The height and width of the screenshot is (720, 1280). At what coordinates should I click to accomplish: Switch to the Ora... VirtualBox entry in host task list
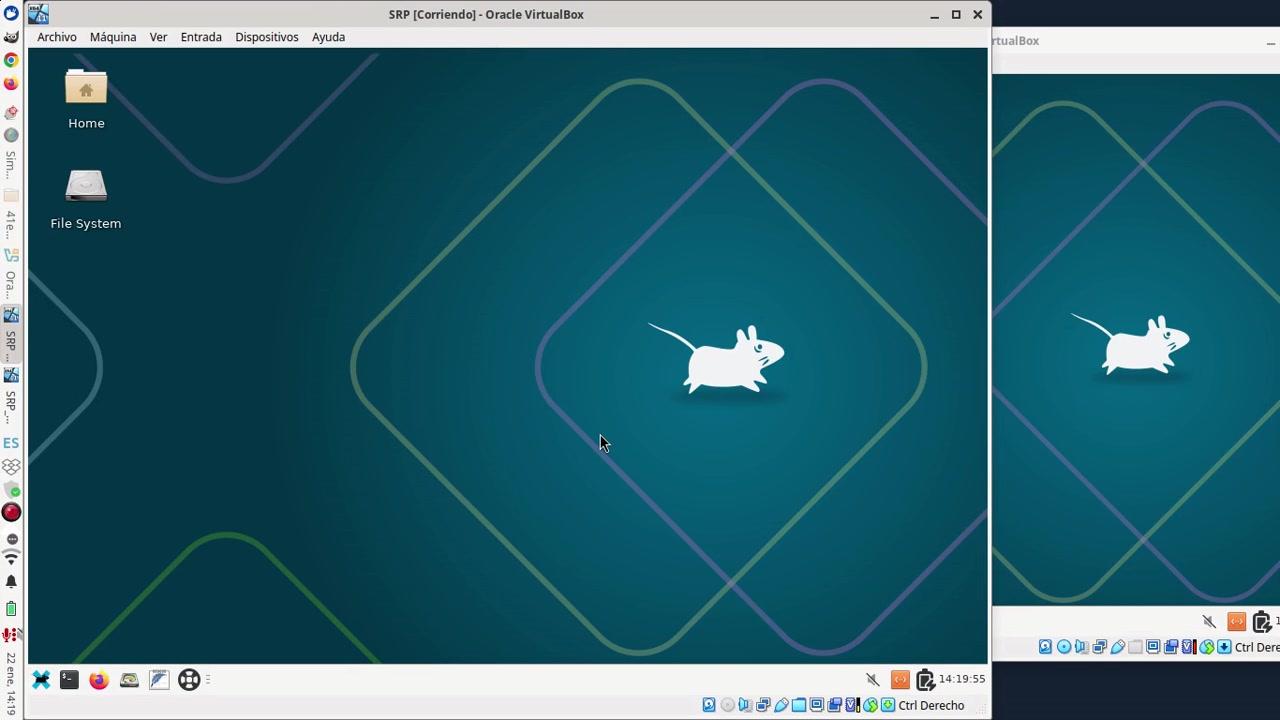11,274
